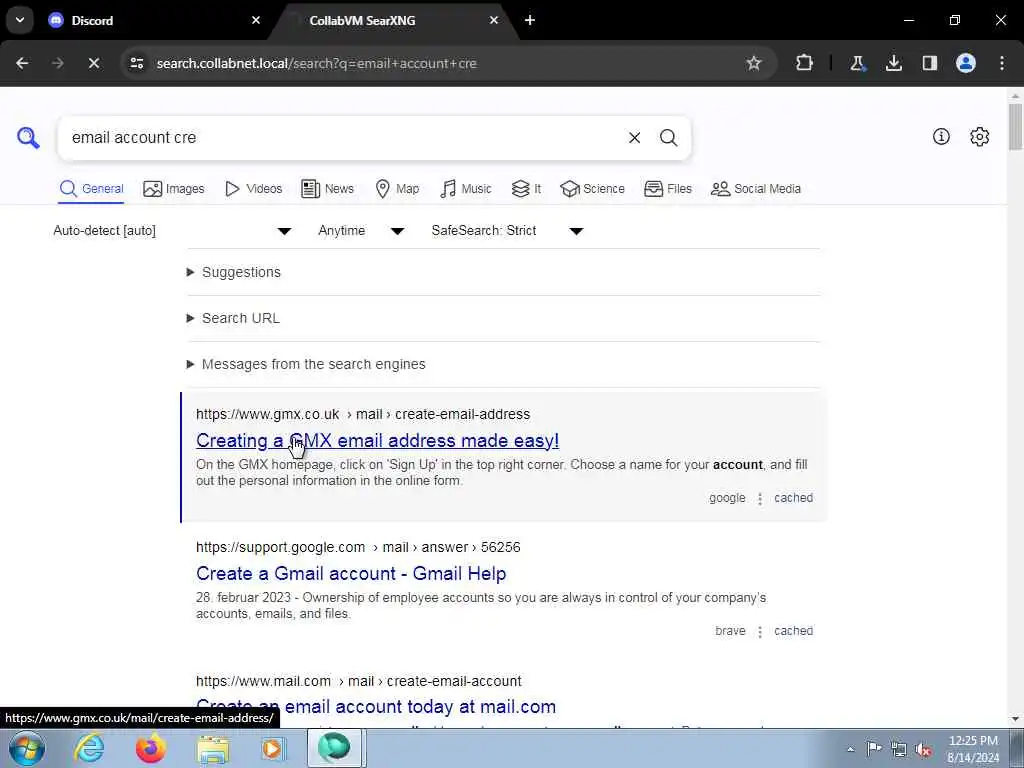The width and height of the screenshot is (1024, 768).
Task: Focus the search query input field
Action: 343,138
